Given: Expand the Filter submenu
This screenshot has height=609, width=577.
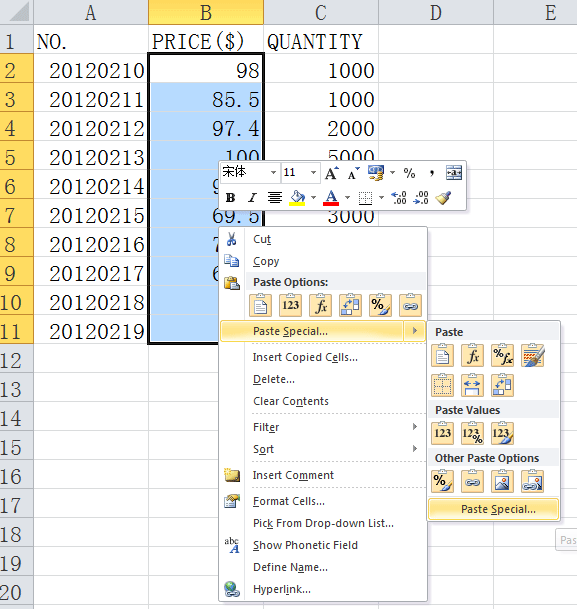Looking at the screenshot, I should 415,427.
